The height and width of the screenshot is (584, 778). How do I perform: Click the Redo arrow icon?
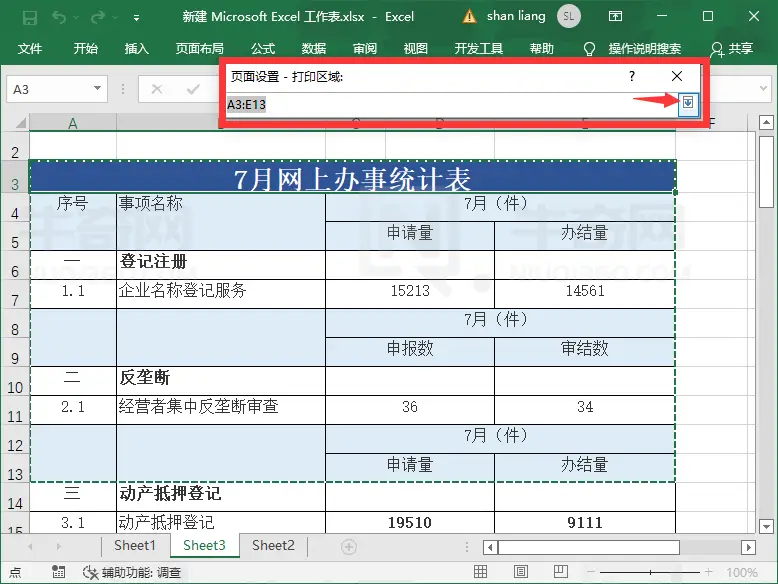coord(98,18)
